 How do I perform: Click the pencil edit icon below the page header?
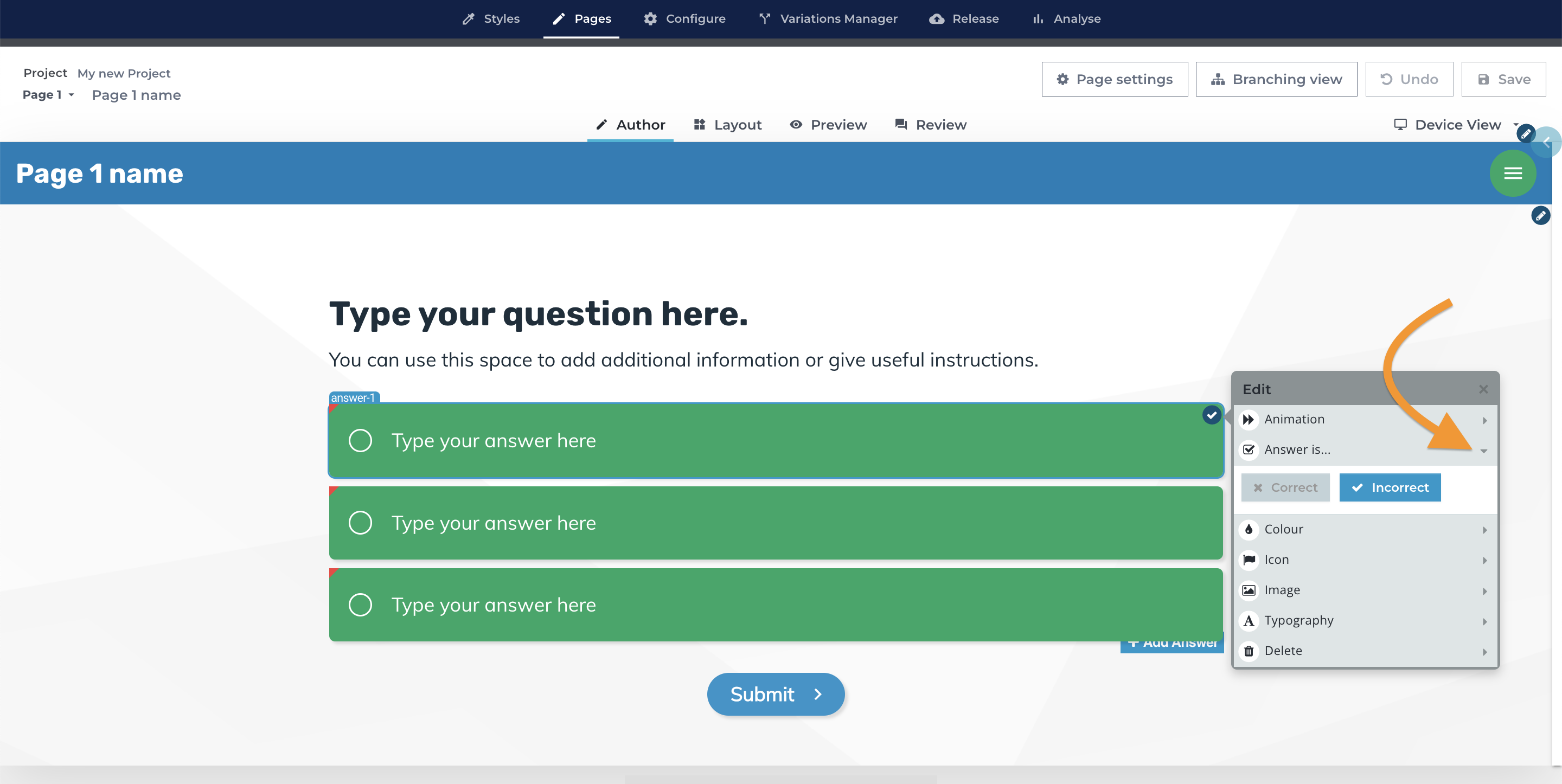[x=1540, y=215]
